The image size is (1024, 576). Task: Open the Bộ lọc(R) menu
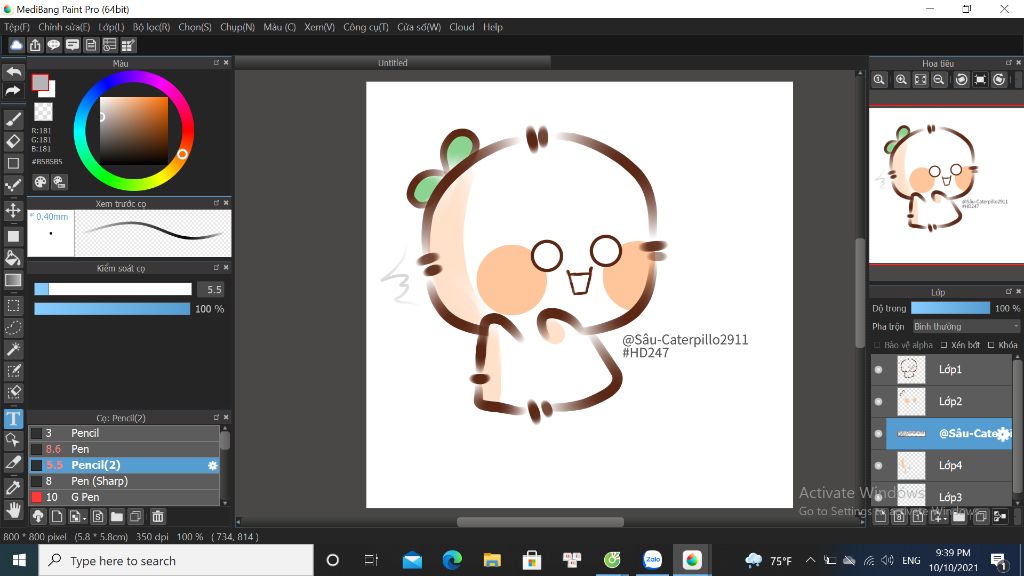(151, 27)
